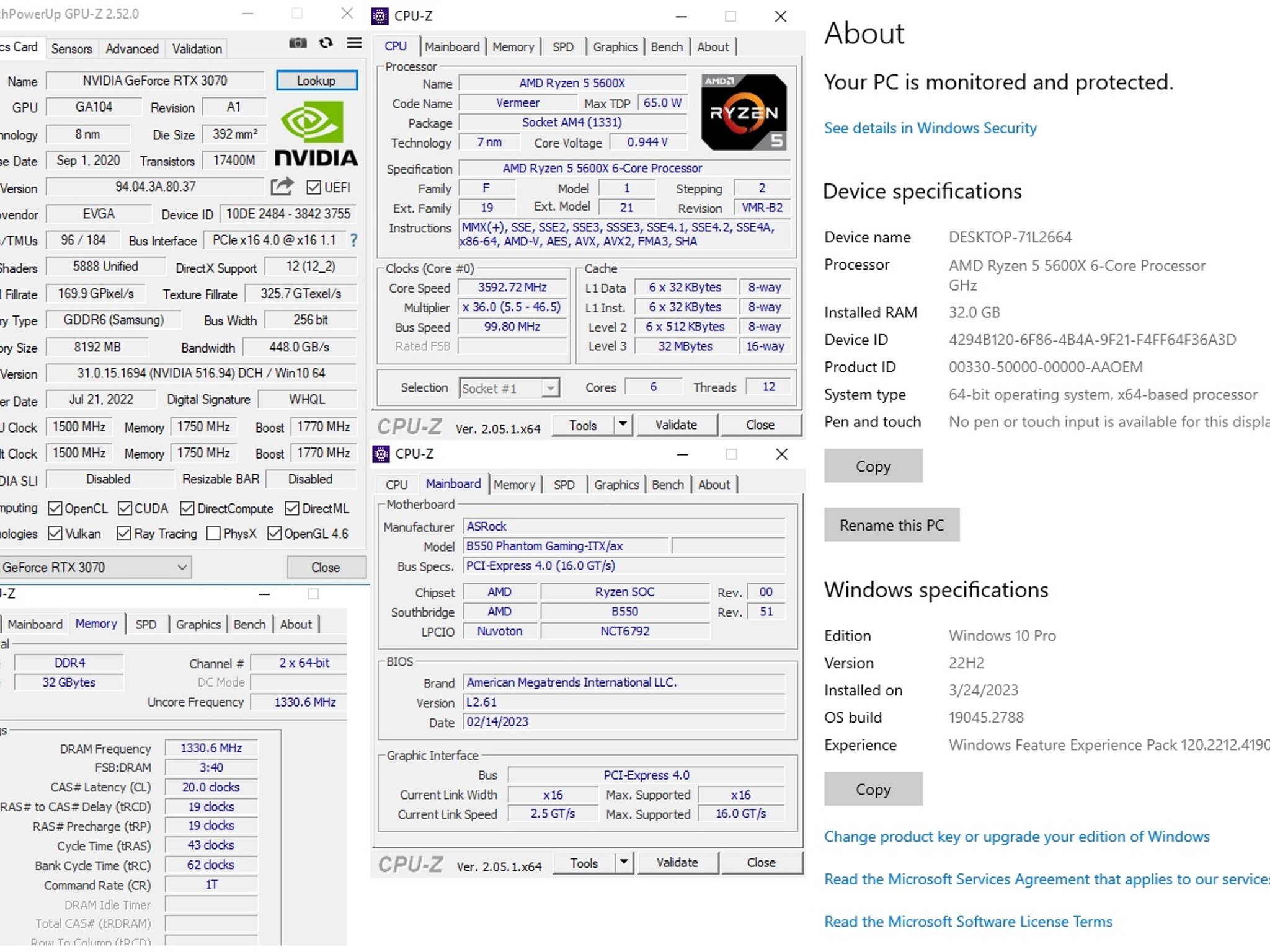The width and height of the screenshot is (1270, 952).
Task: Click the CAS# Latency value 20.0 clocks
Action: coord(211,787)
